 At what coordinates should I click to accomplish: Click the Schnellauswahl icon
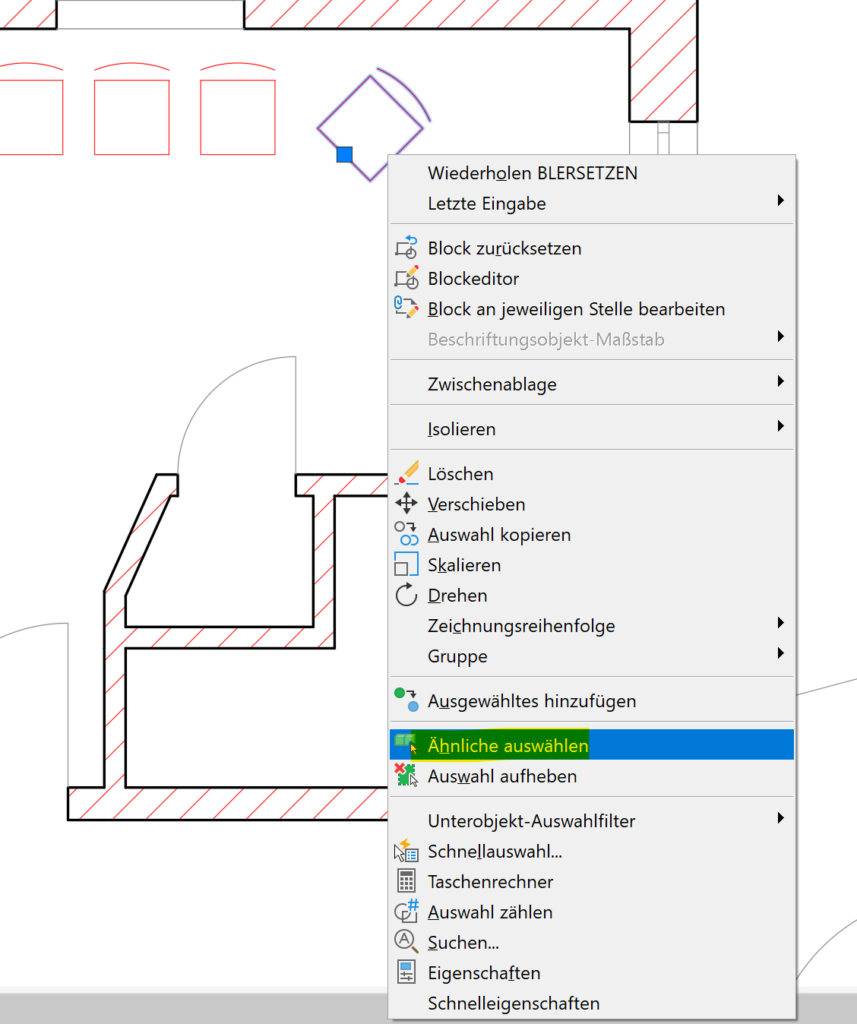[406, 851]
